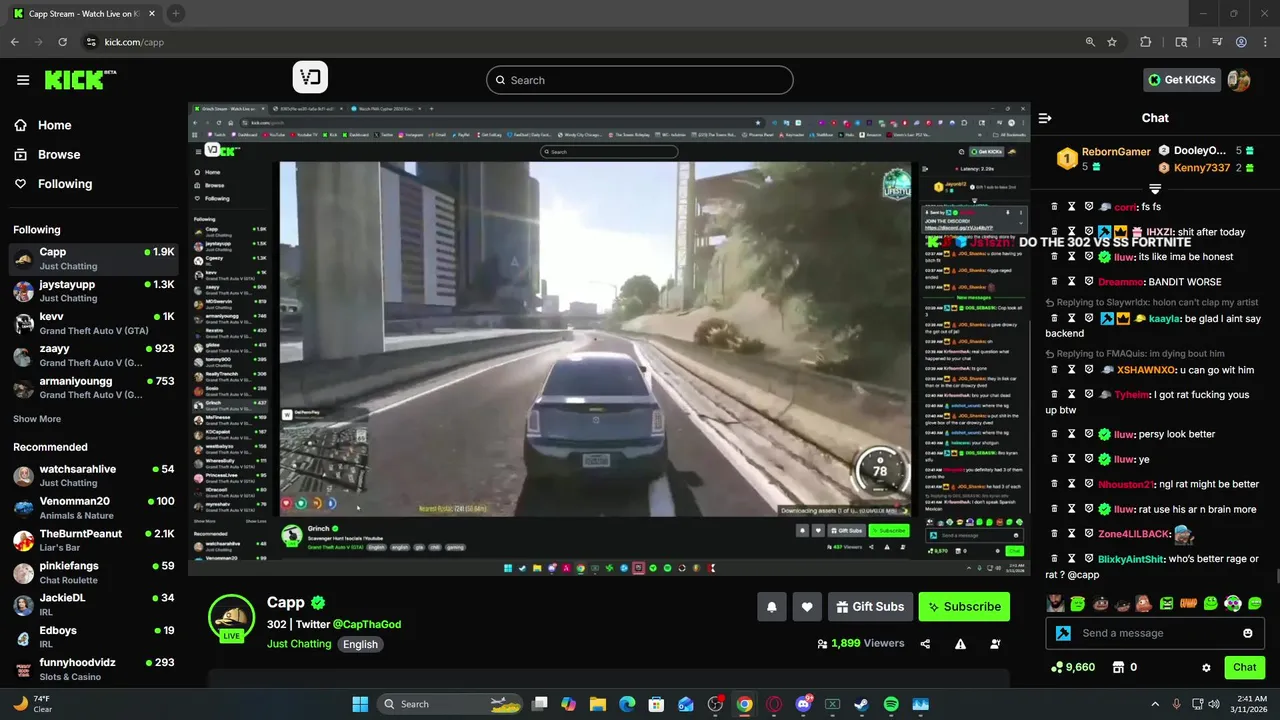The width and height of the screenshot is (1280, 720).
Task: Bookmark page with star icon
Action: coord(1112,42)
